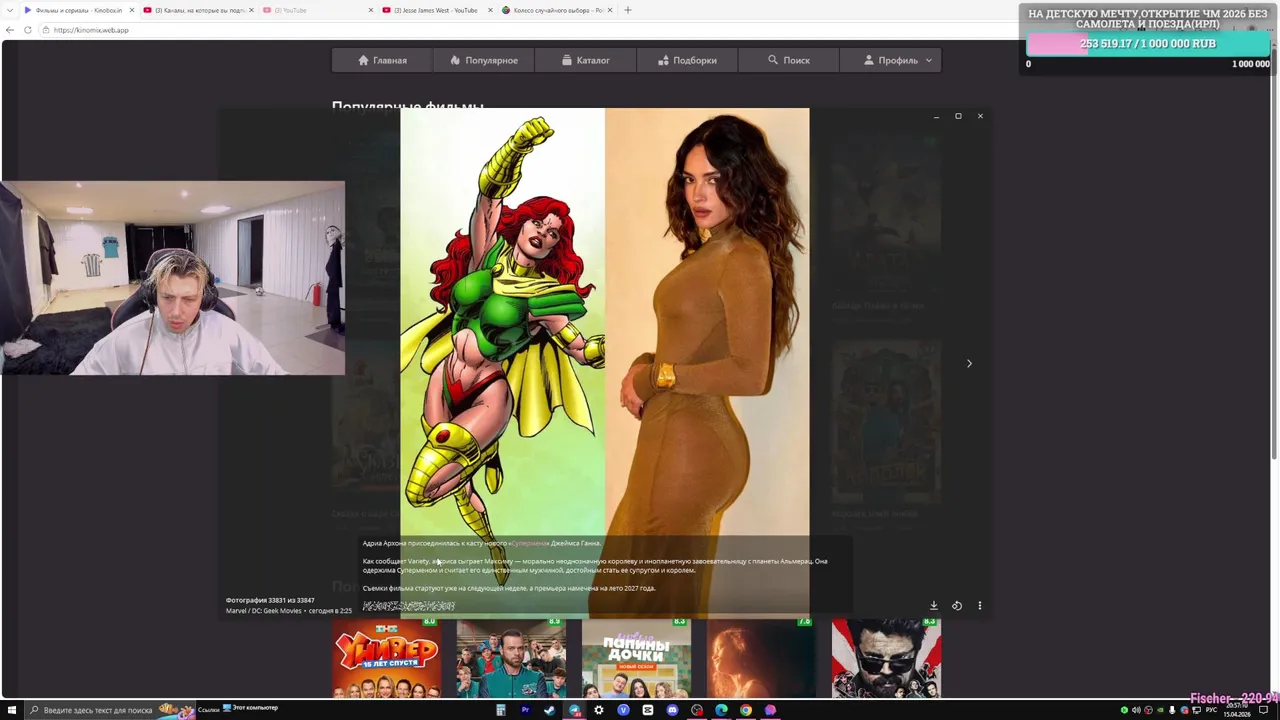1280x720 pixels.
Task: Reload the page with refresh icon
Action: pos(27,30)
